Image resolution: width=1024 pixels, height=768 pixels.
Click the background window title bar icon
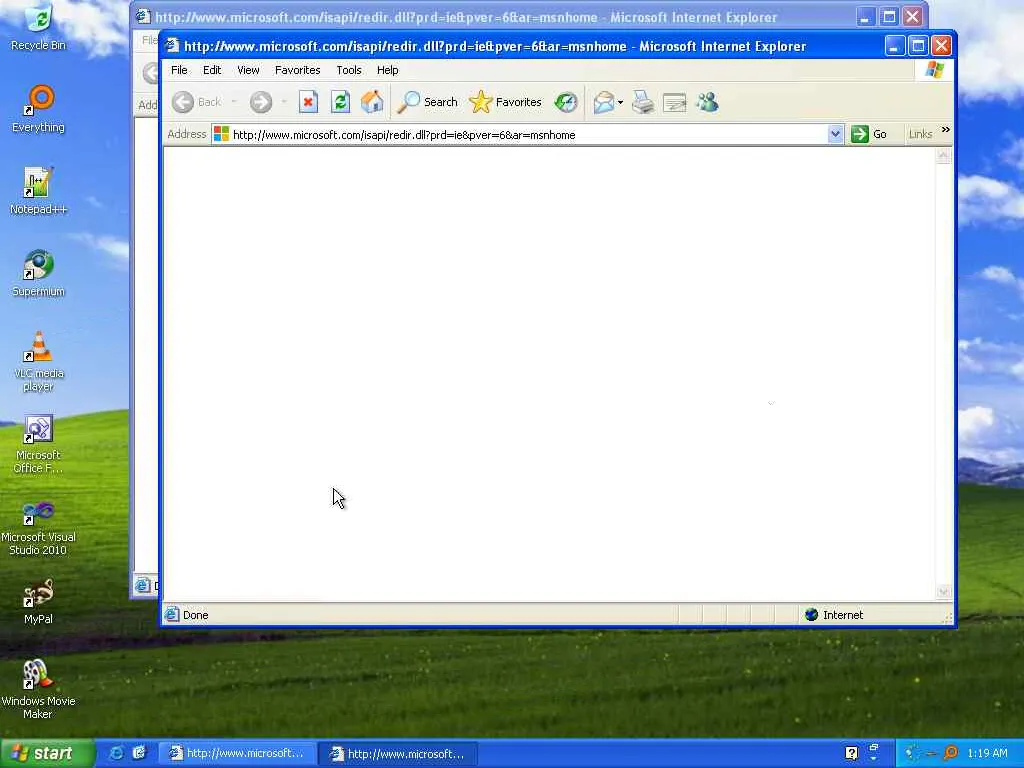tap(143, 17)
